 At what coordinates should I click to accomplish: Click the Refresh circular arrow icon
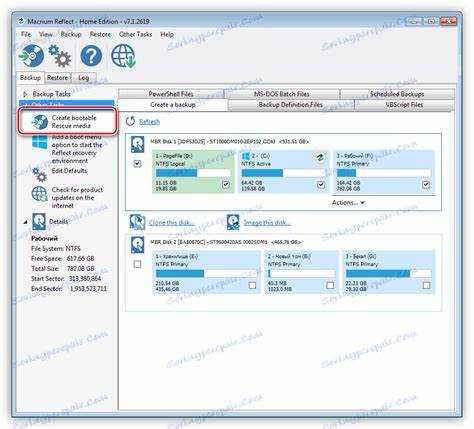click(130, 121)
